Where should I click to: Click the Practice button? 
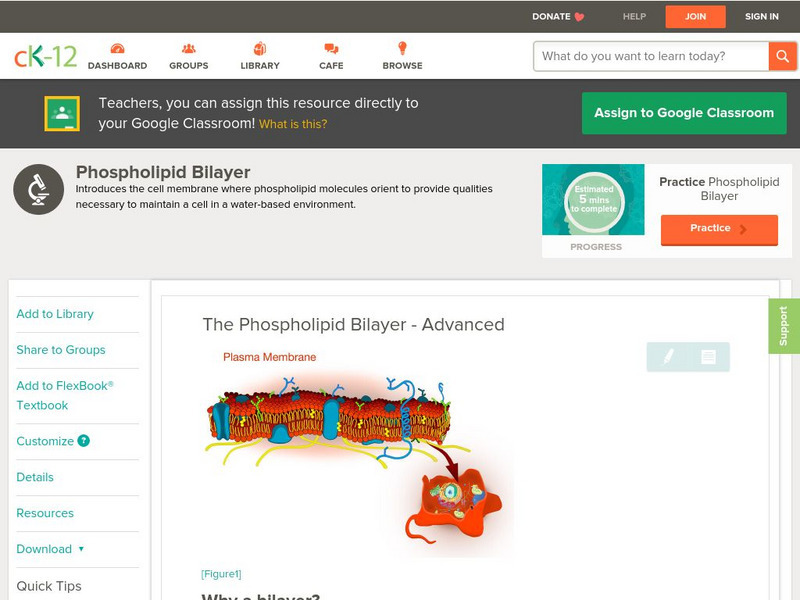click(x=719, y=230)
